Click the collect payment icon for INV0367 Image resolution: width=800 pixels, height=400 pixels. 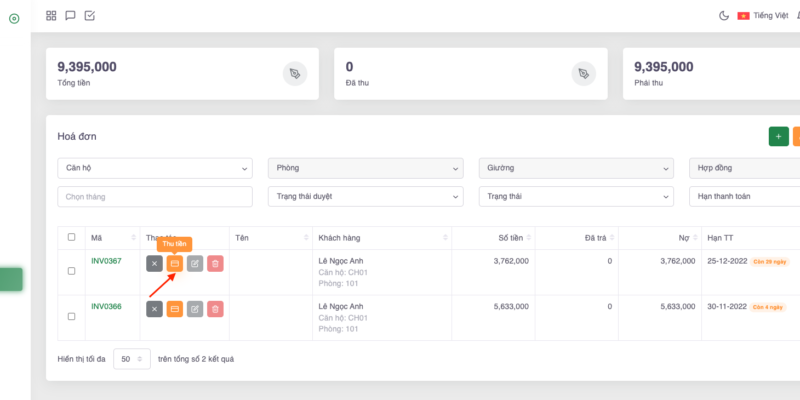coord(174,264)
